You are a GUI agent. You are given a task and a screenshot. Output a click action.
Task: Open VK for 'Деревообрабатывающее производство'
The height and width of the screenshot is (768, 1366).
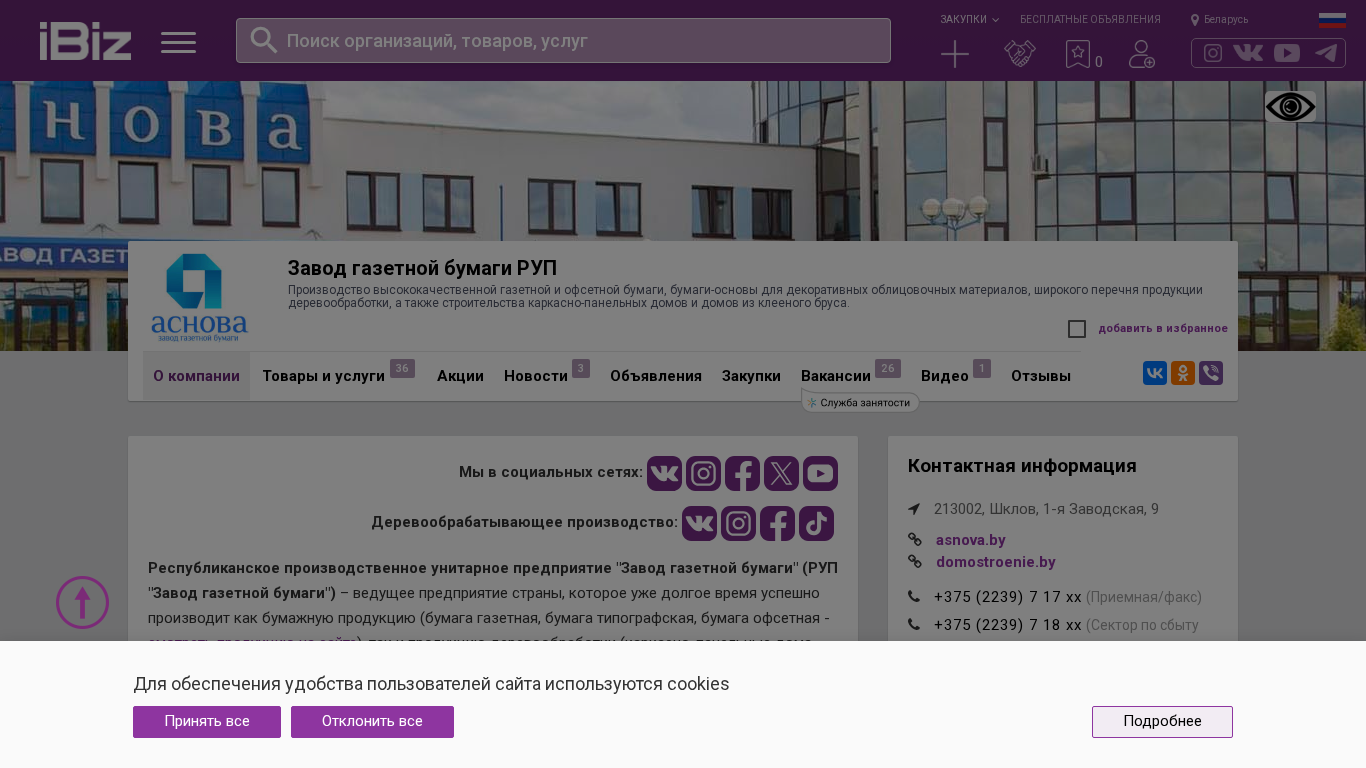click(x=699, y=523)
